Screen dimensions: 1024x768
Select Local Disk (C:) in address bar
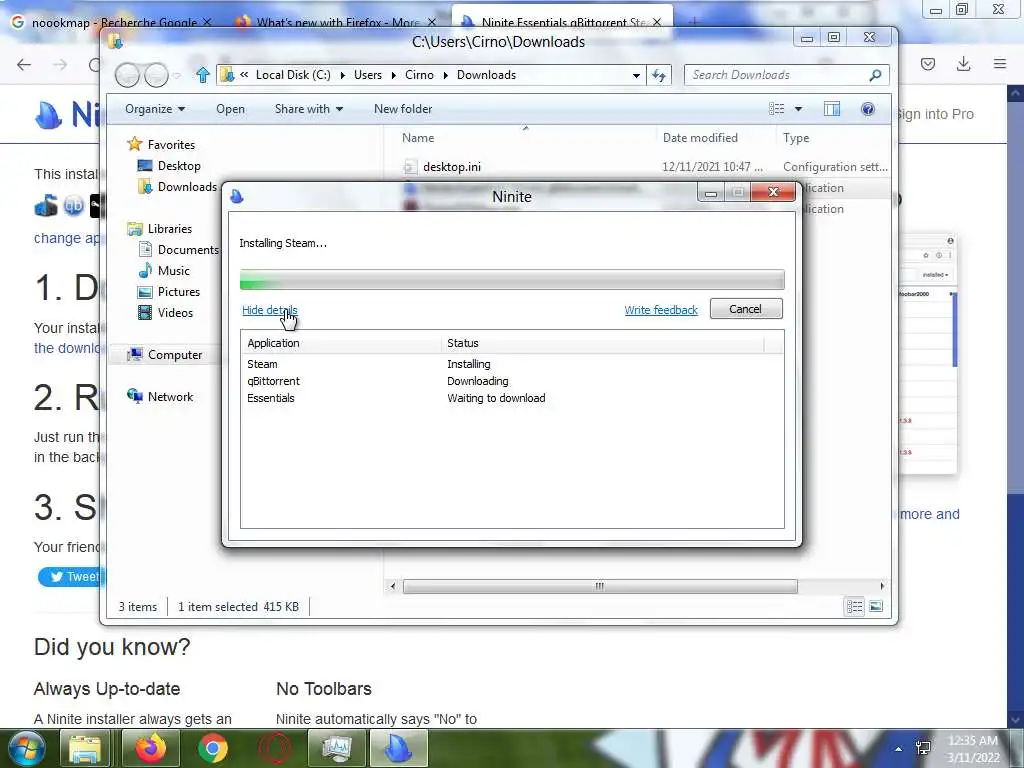click(293, 75)
